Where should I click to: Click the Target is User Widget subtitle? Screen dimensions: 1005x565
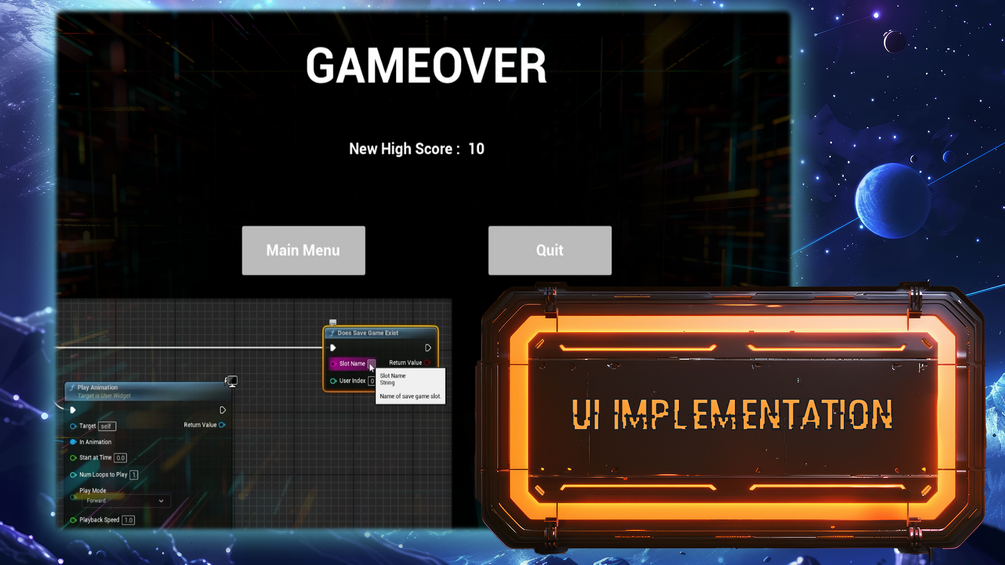pos(104,395)
